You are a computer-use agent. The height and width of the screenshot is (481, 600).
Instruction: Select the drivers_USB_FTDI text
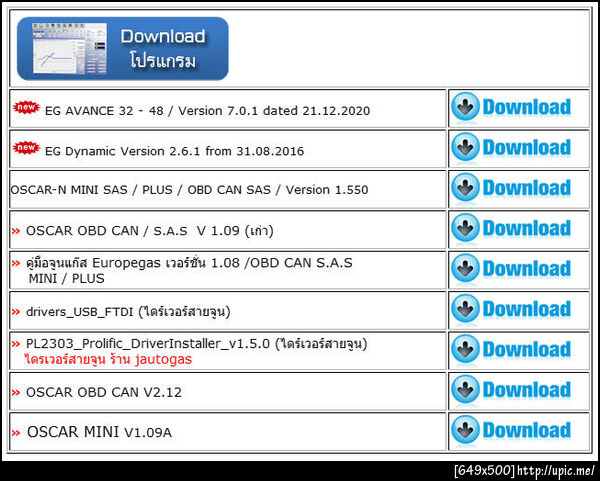tap(128, 311)
